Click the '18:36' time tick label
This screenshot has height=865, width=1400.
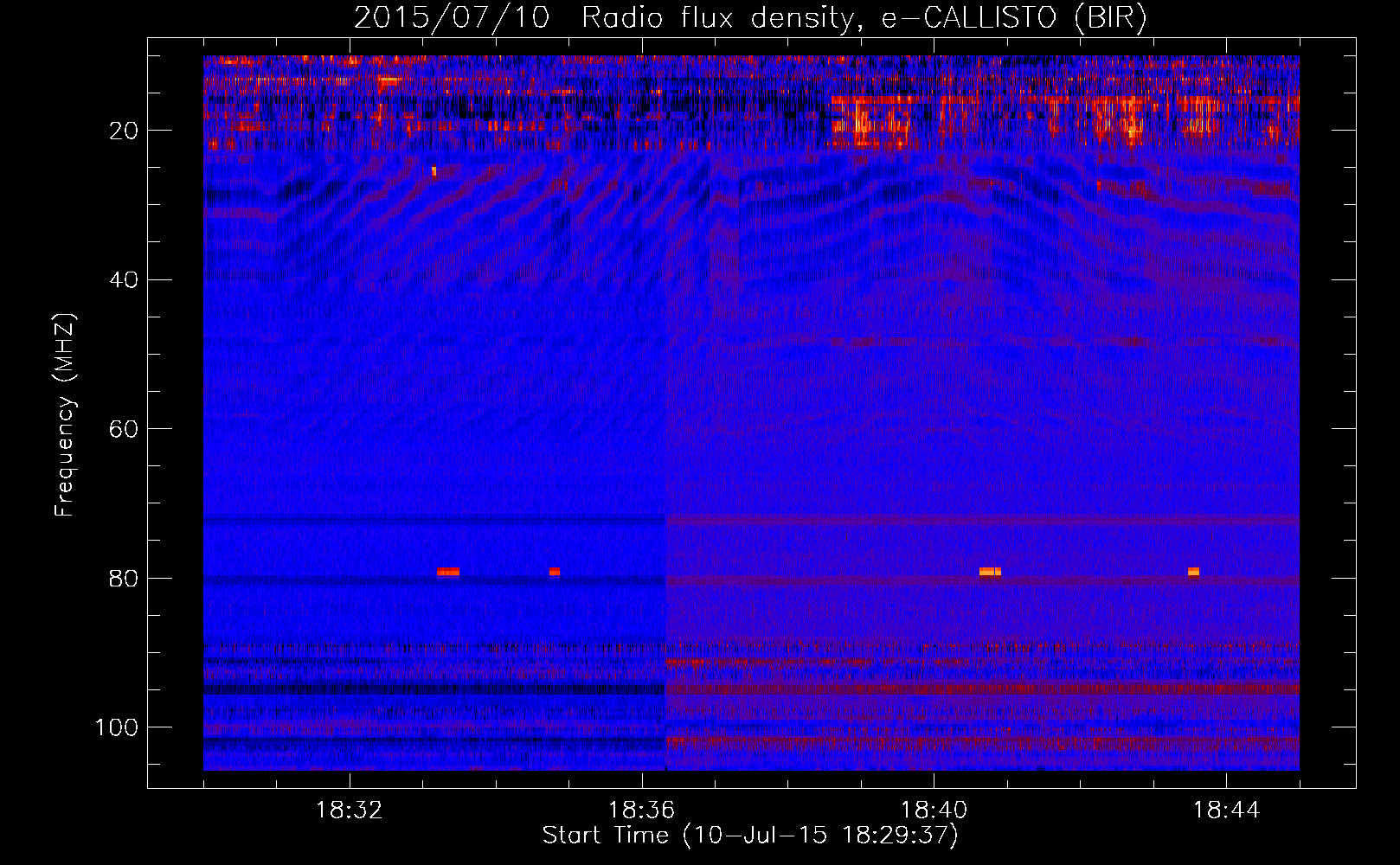641,811
